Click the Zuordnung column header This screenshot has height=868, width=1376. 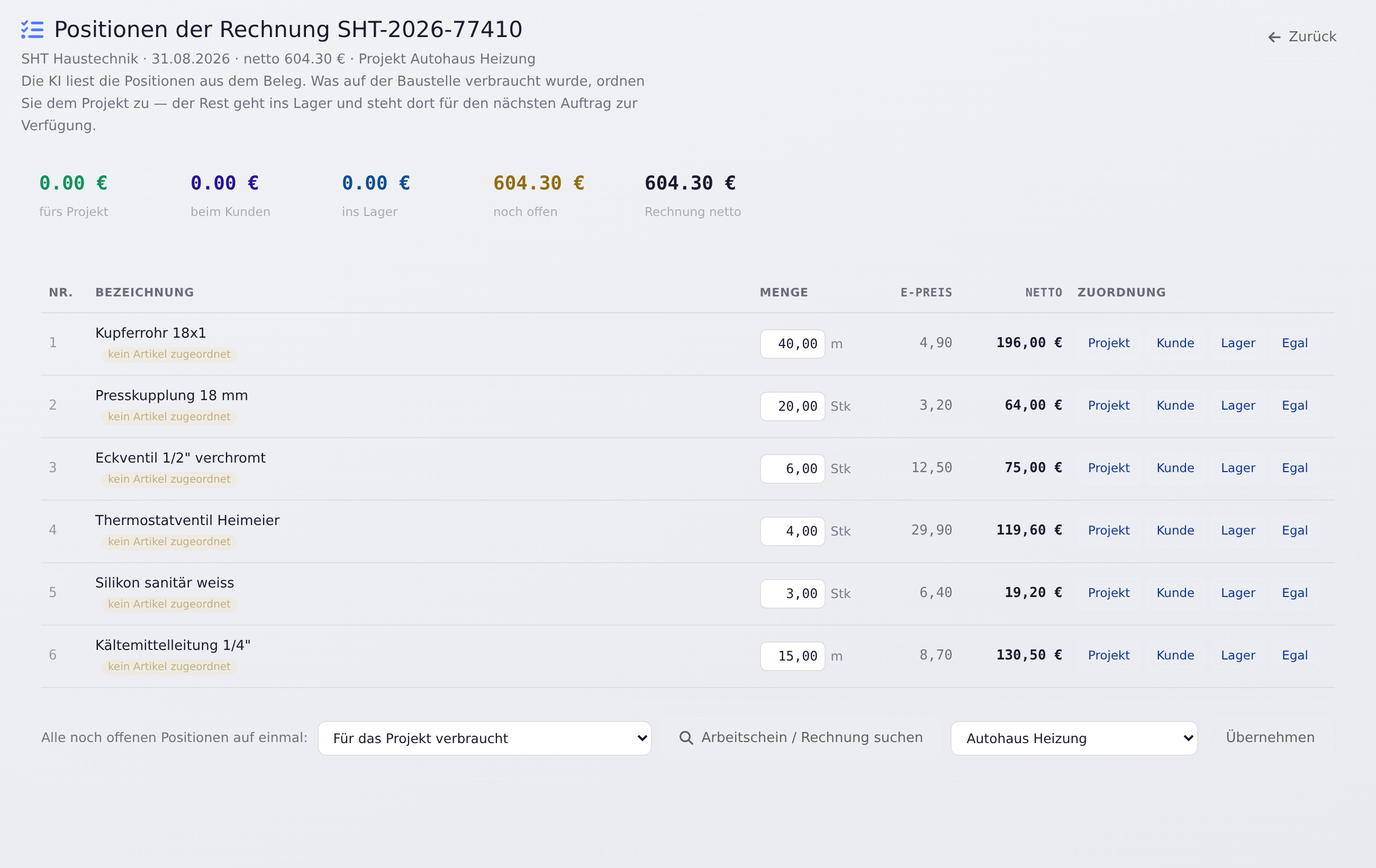pyautogui.click(x=1121, y=293)
